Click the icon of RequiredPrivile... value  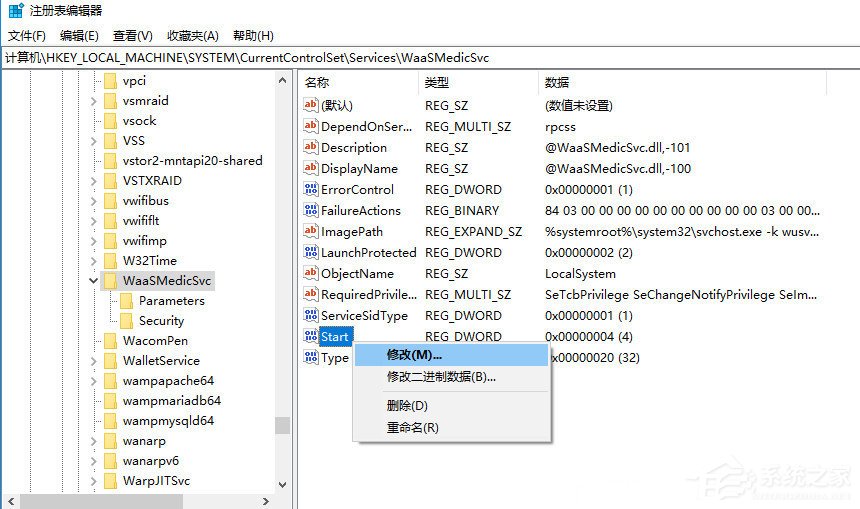tap(310, 294)
